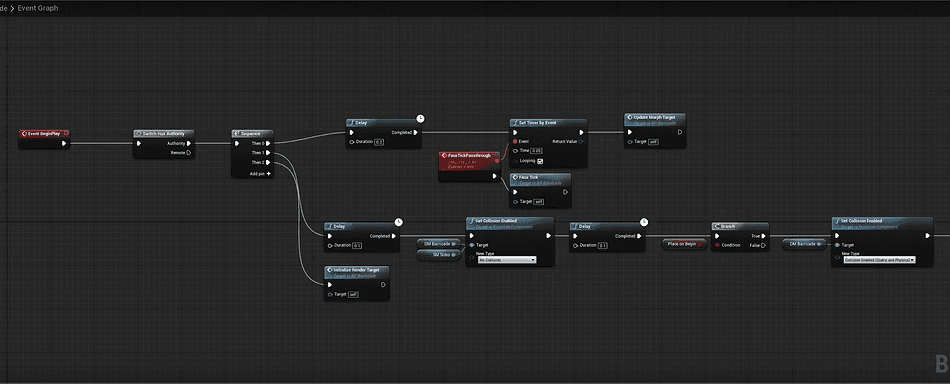Click Completed pin of Delay before Branch

click(x=639, y=236)
